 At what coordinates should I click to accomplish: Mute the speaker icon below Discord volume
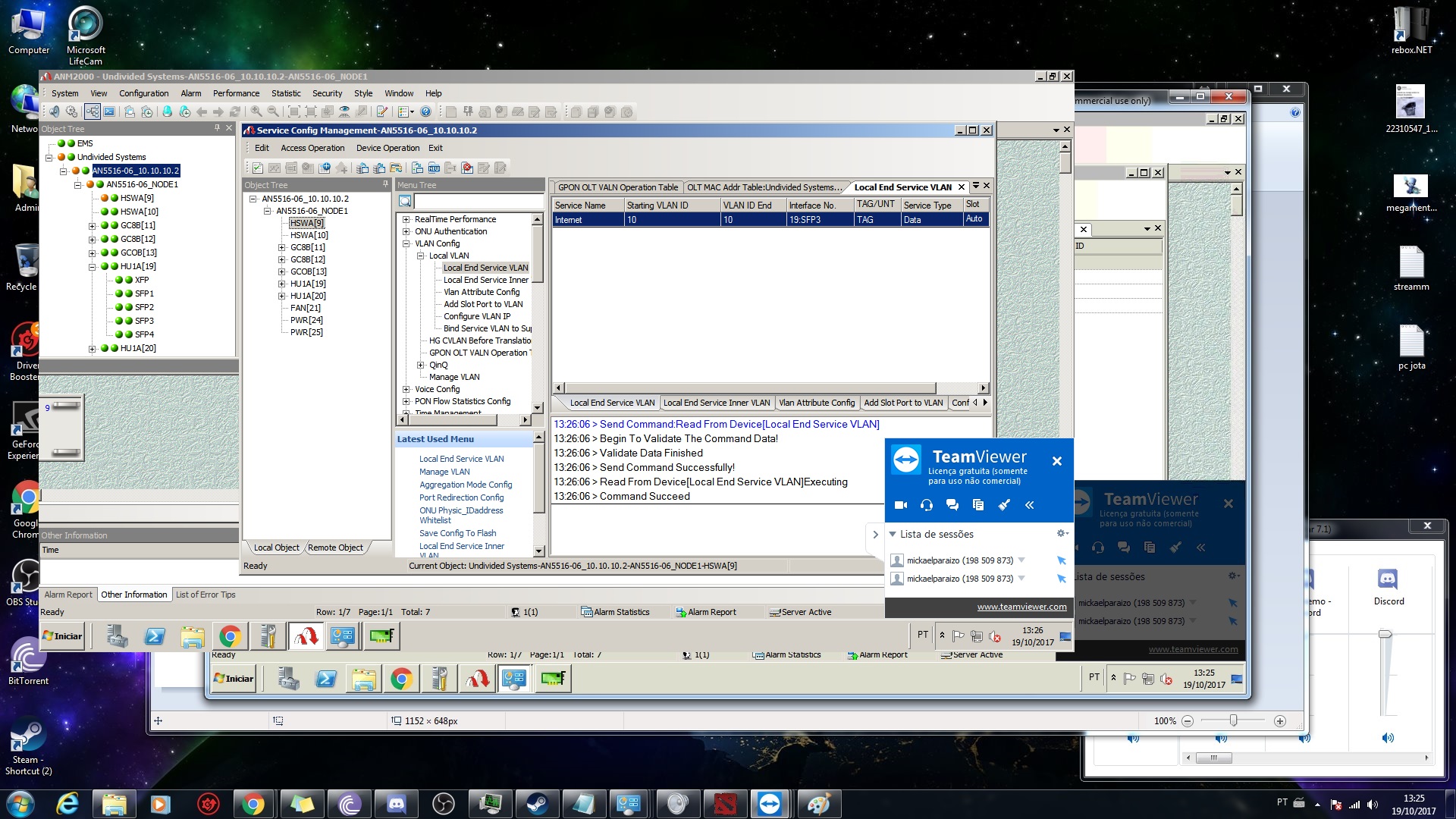pos(1387,738)
